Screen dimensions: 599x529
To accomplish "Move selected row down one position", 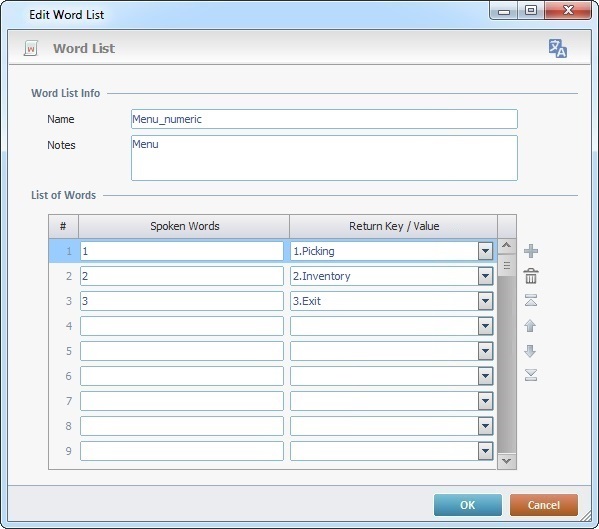I will [x=530, y=351].
